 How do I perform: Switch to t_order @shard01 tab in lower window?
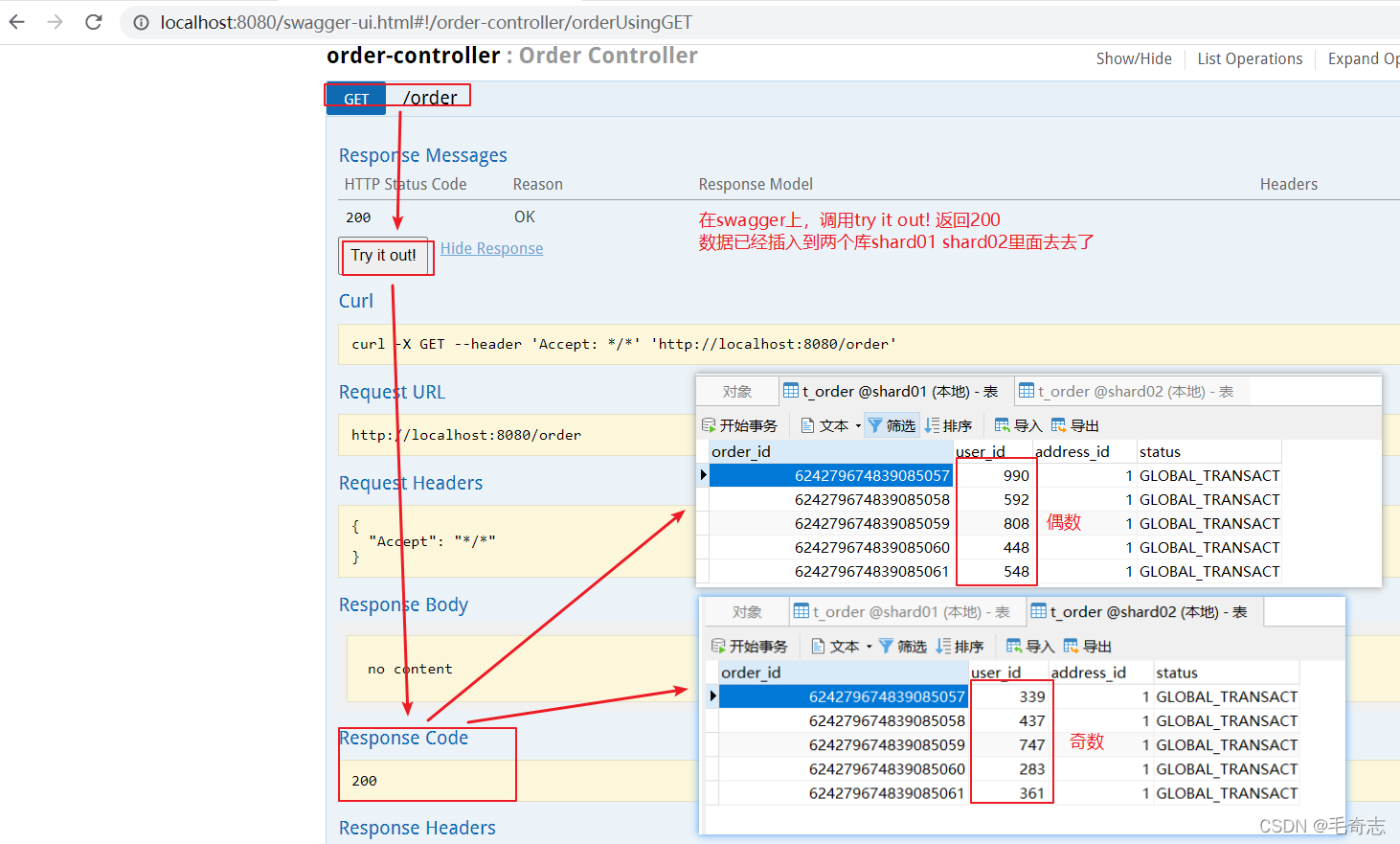906,612
